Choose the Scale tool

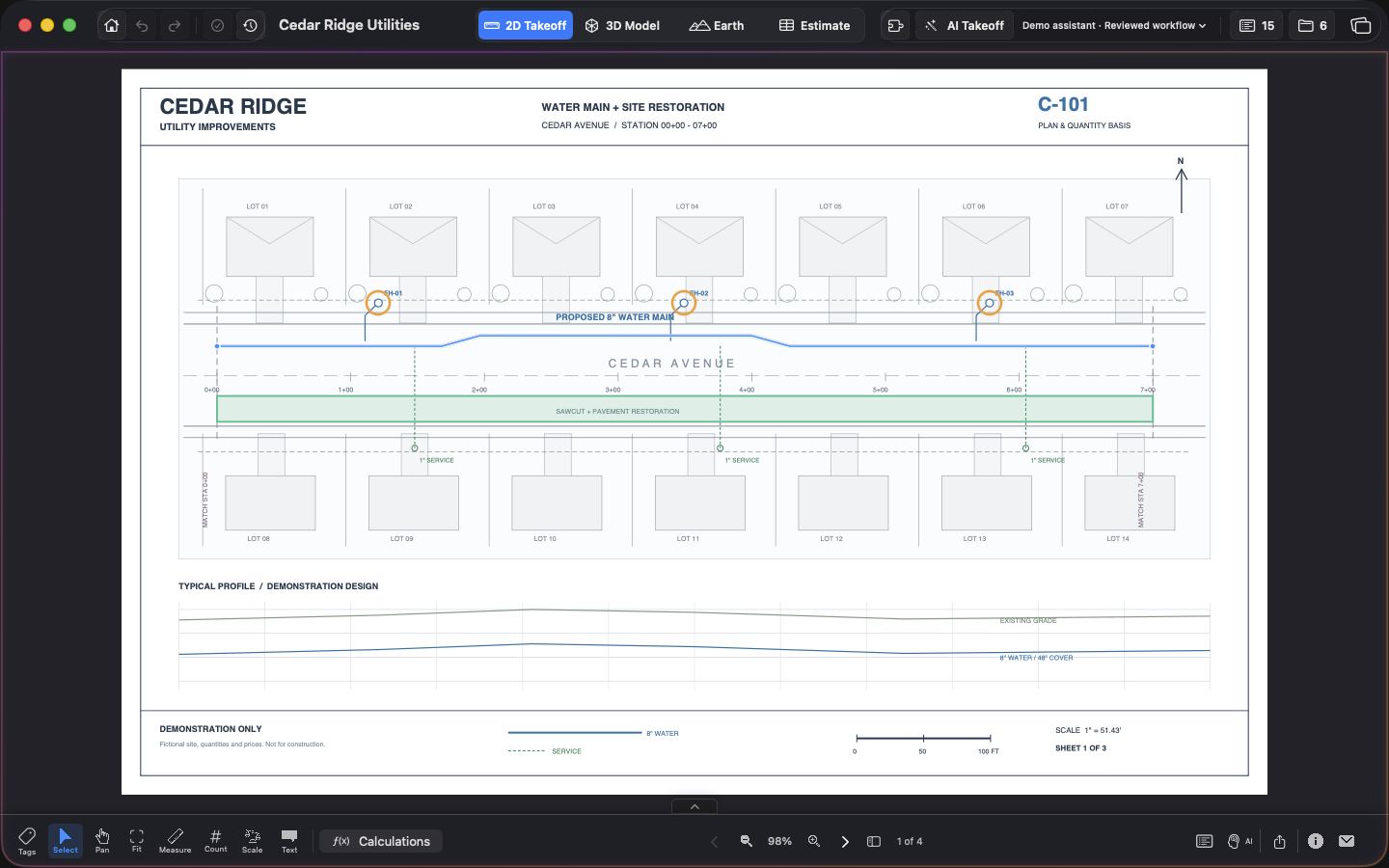(x=253, y=840)
